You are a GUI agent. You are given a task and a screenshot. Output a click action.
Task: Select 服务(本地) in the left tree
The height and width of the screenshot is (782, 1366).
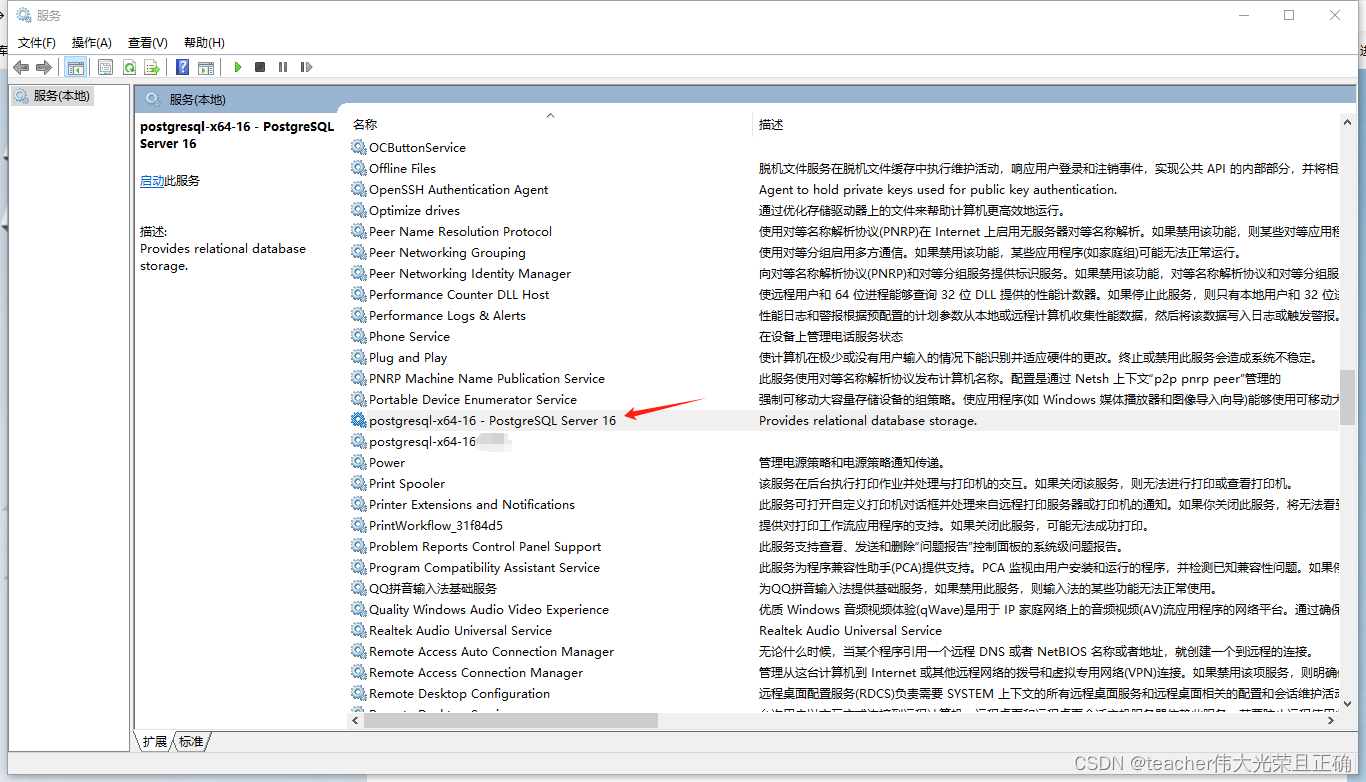coord(52,96)
